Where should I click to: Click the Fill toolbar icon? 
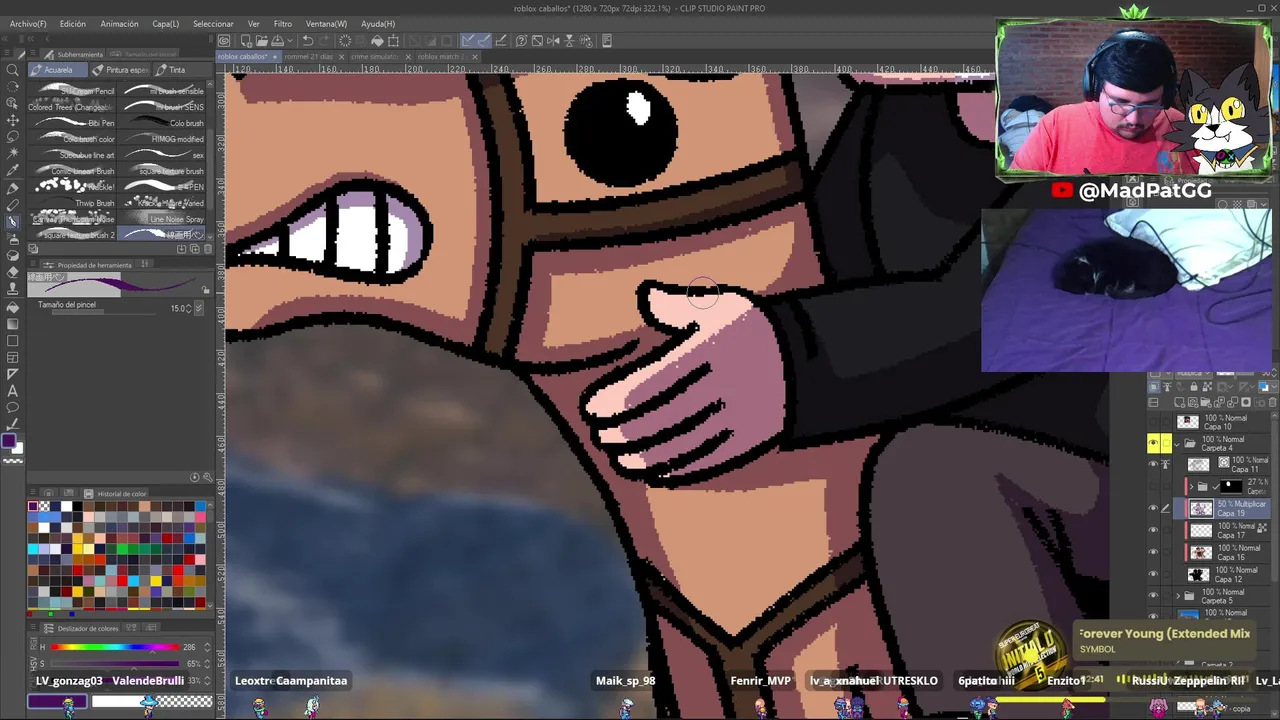[x=377, y=41]
